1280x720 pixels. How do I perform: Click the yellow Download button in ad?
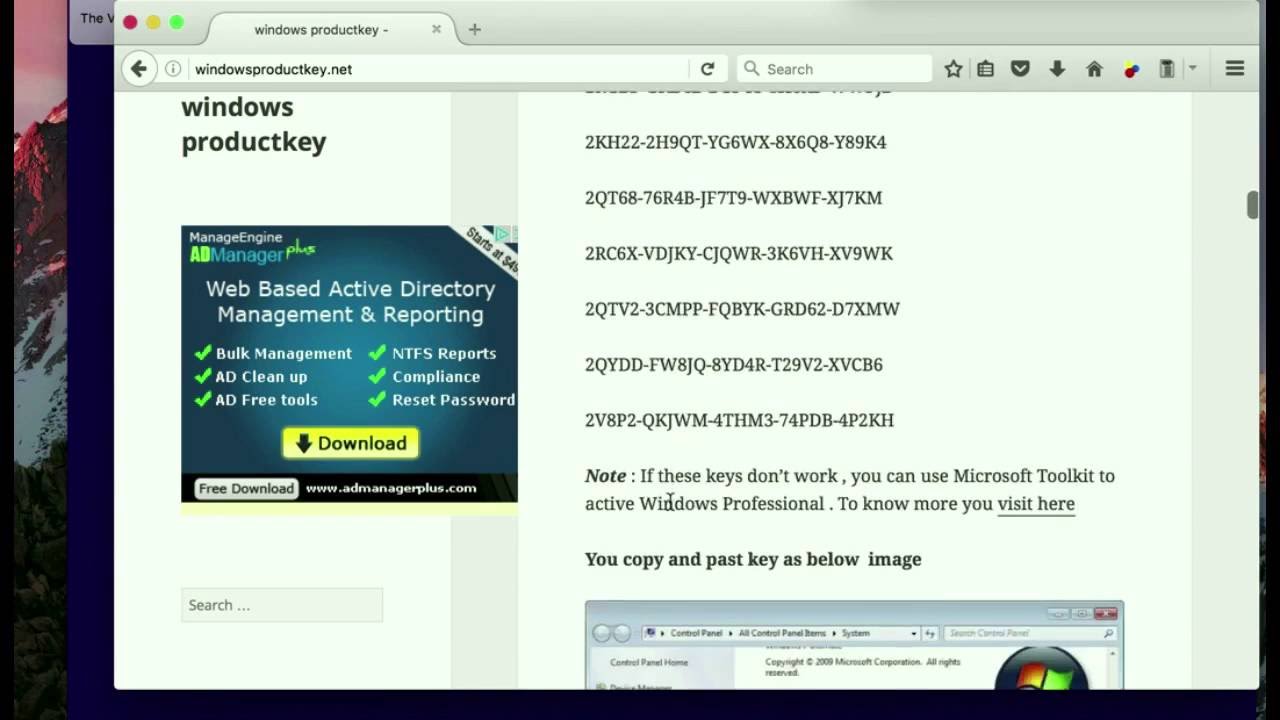350,443
